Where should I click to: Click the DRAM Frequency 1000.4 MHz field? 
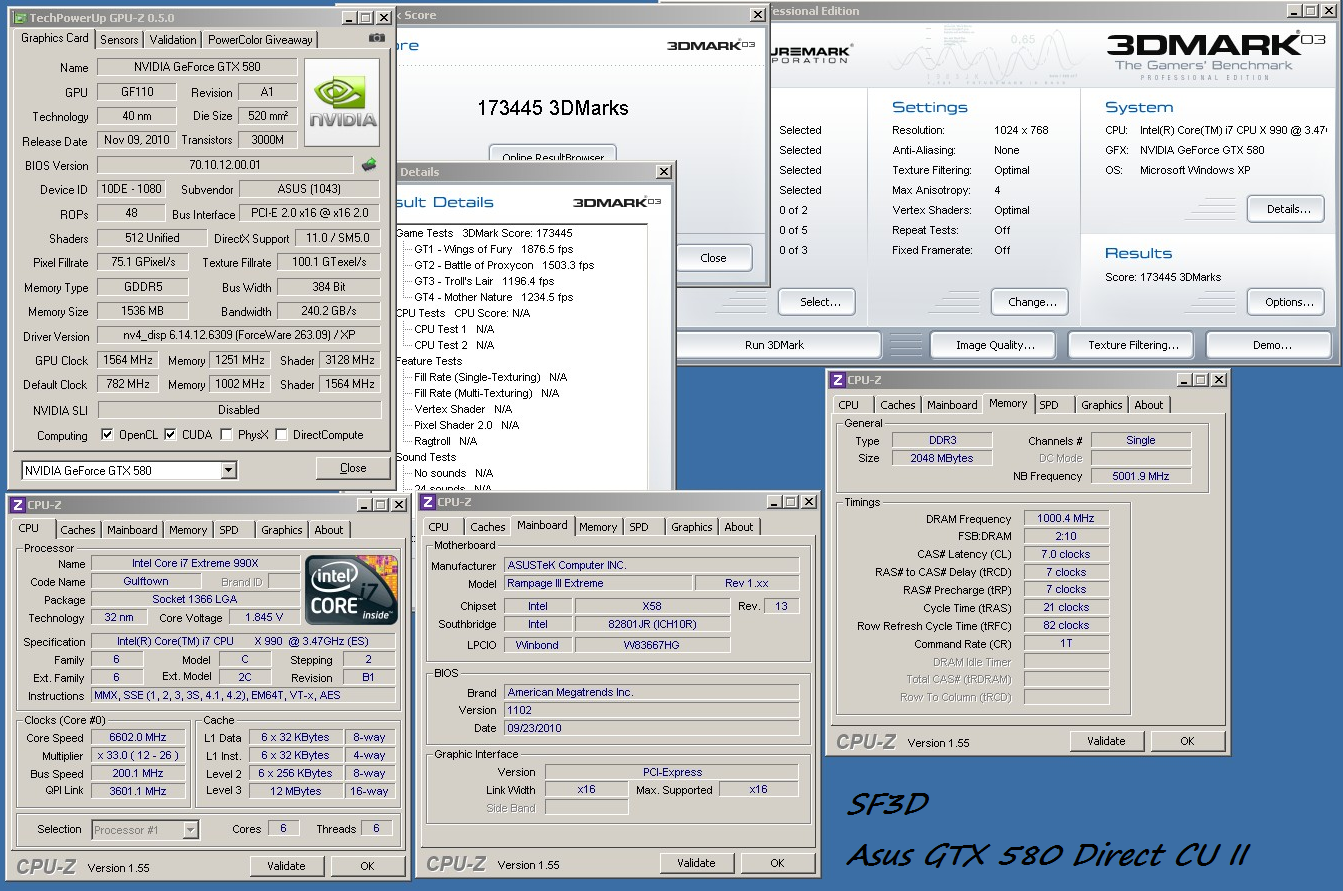point(1066,519)
